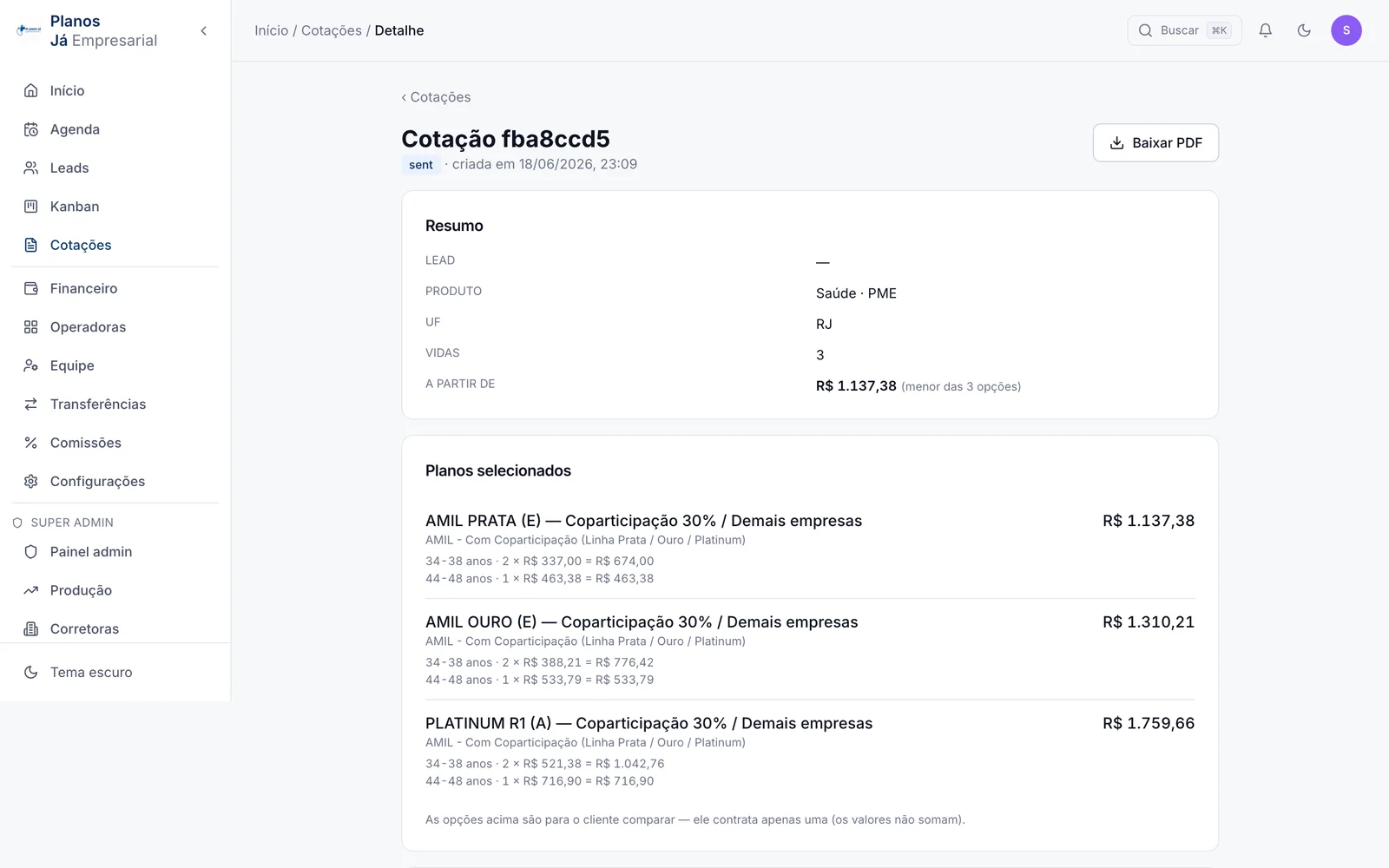Click the 'Saúde · PME' product value
This screenshot has width=1389, height=868.
coord(856,293)
